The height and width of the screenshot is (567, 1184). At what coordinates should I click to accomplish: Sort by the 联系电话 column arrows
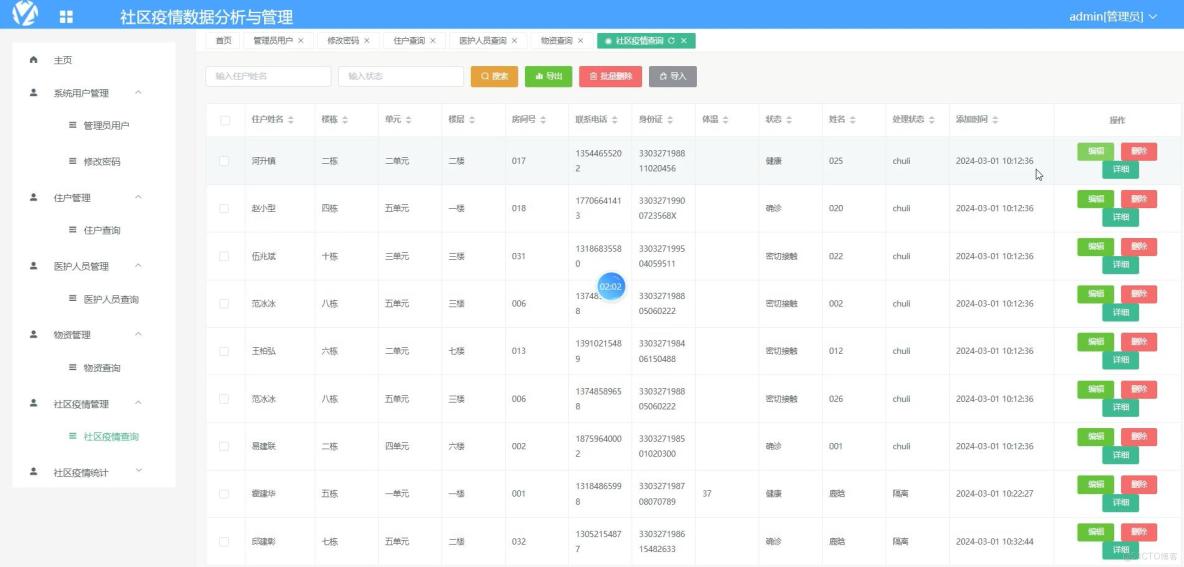[617, 120]
